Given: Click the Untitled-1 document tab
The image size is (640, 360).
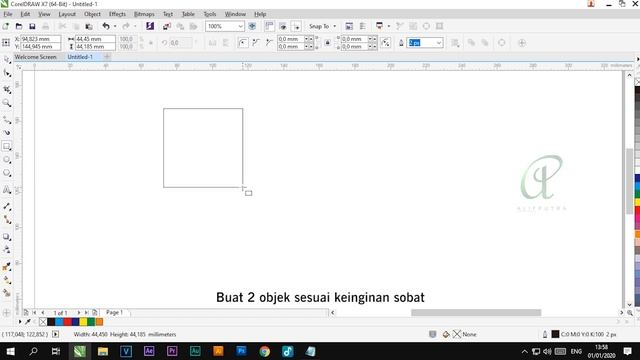Looking at the screenshot, I should [x=80, y=57].
